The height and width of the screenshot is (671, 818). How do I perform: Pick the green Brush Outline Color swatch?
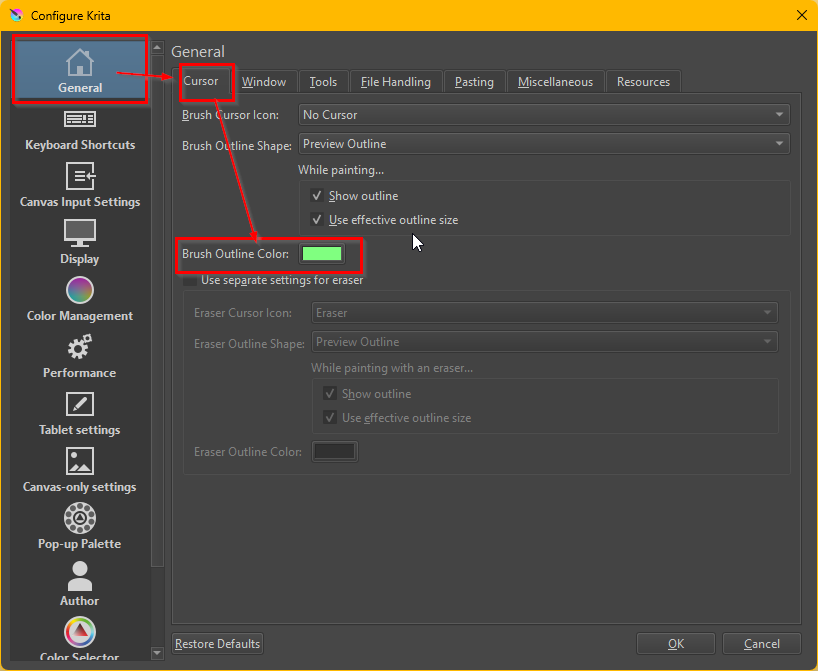coord(322,254)
